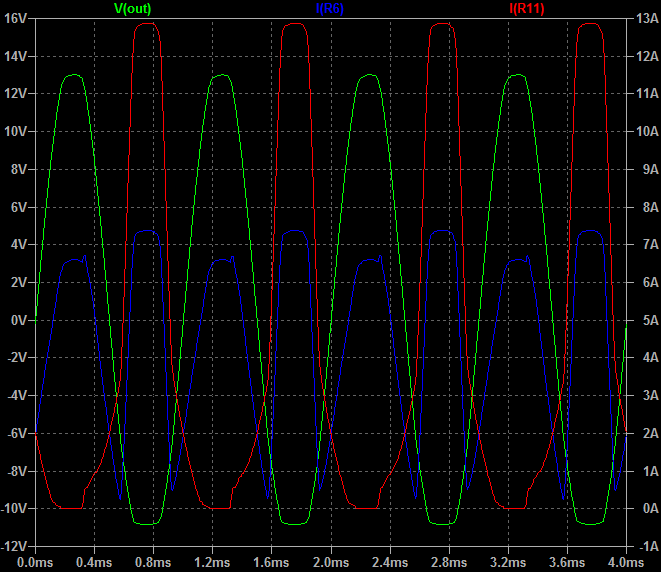
Task: Click the 3.6ms time axis label
Action: tap(567, 562)
